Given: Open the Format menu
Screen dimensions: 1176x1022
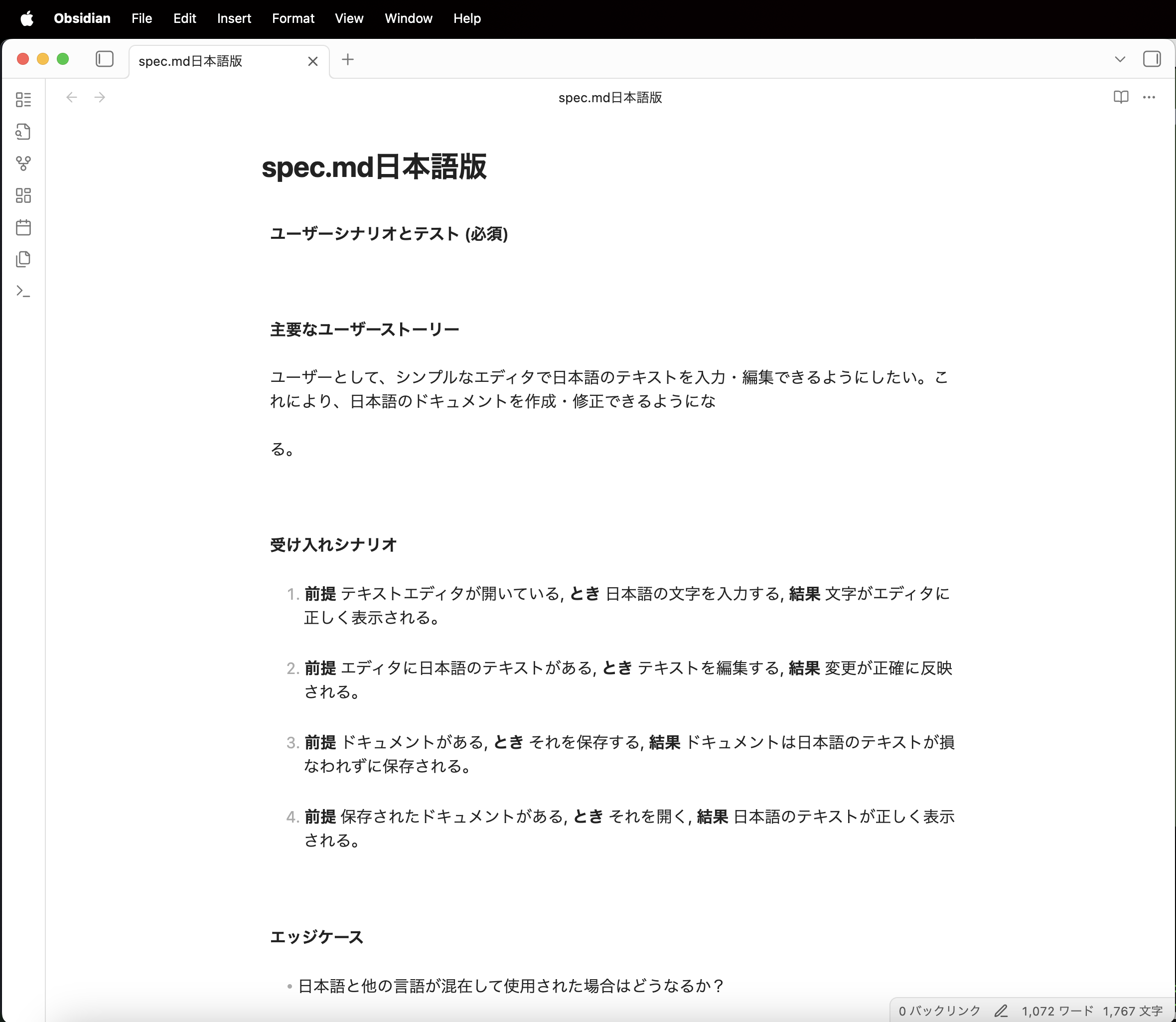Looking at the screenshot, I should pyautogui.click(x=293, y=18).
